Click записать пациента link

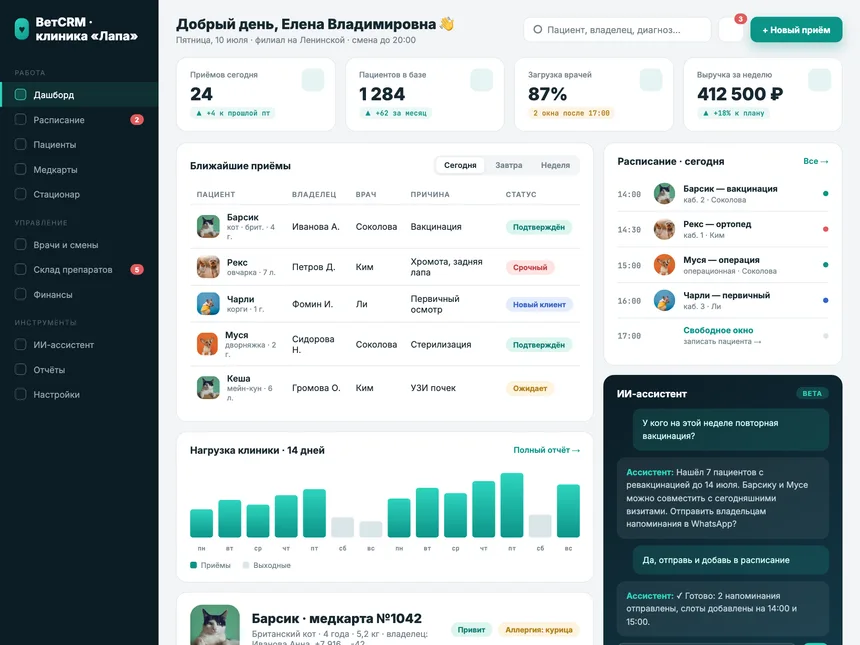tap(722, 342)
